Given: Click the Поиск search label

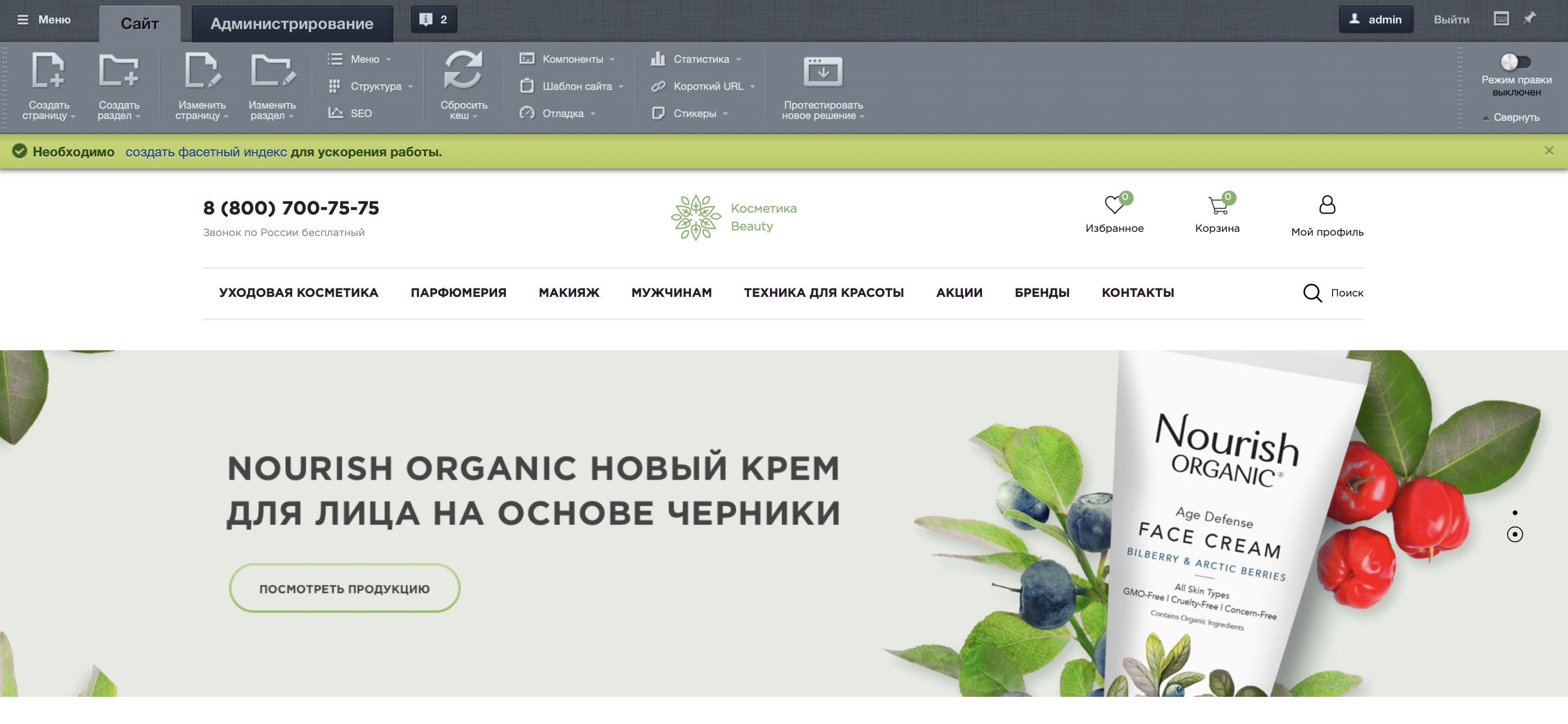Looking at the screenshot, I should pos(1347,293).
